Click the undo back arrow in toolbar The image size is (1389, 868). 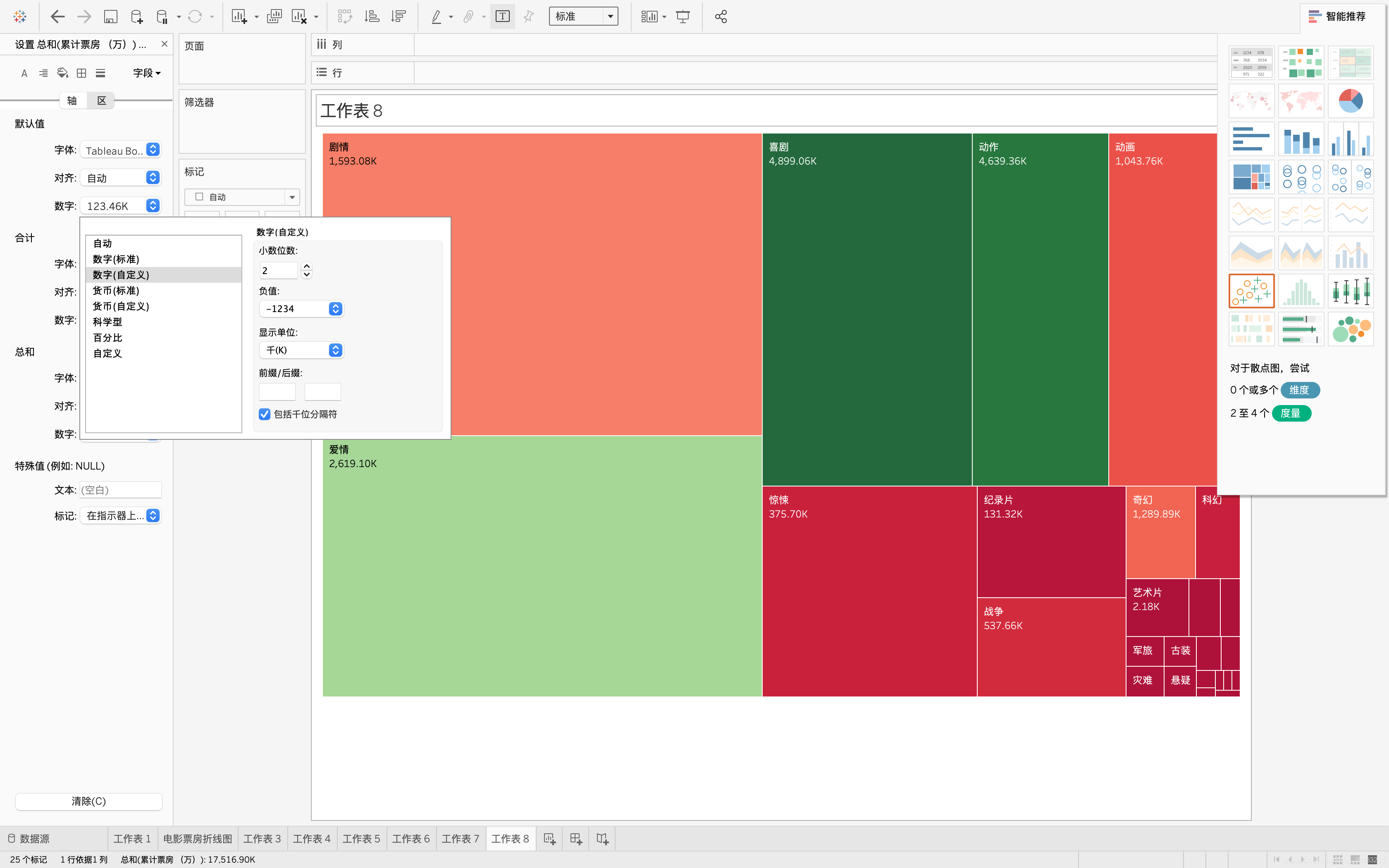pyautogui.click(x=57, y=17)
